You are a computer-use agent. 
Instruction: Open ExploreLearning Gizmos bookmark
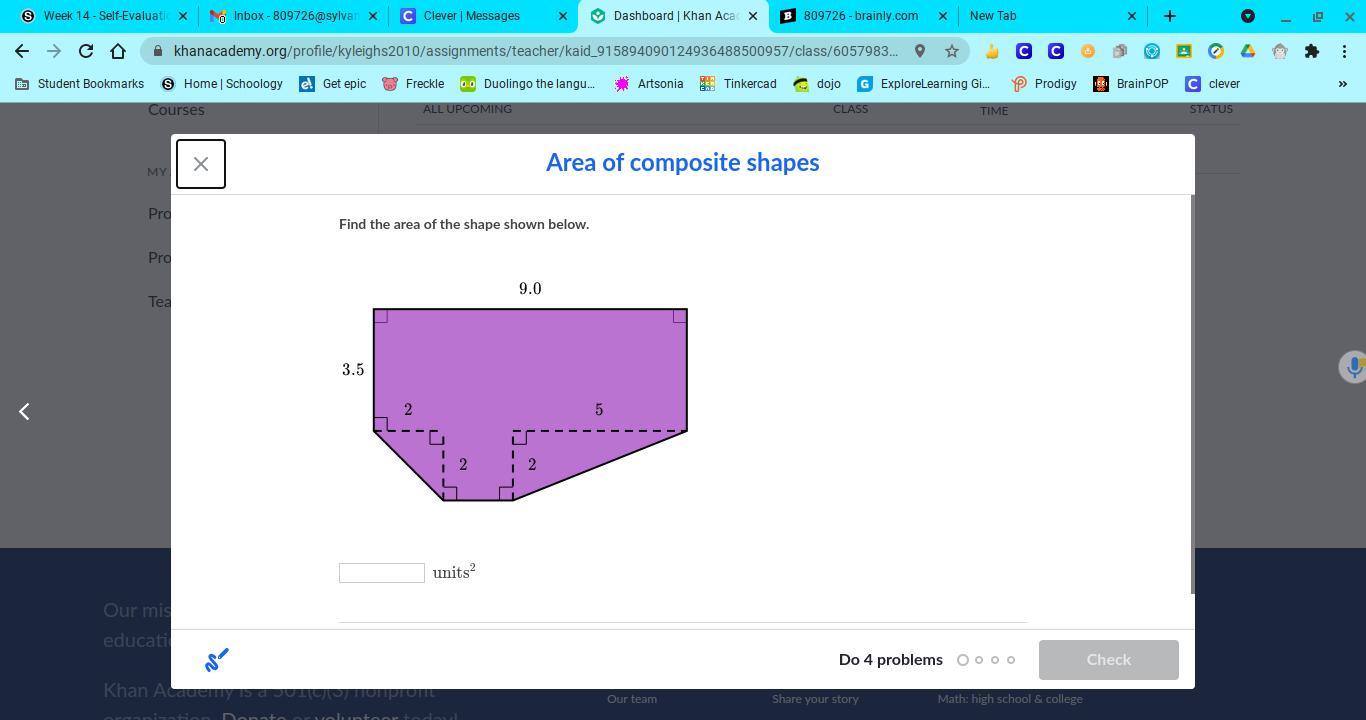pos(924,84)
